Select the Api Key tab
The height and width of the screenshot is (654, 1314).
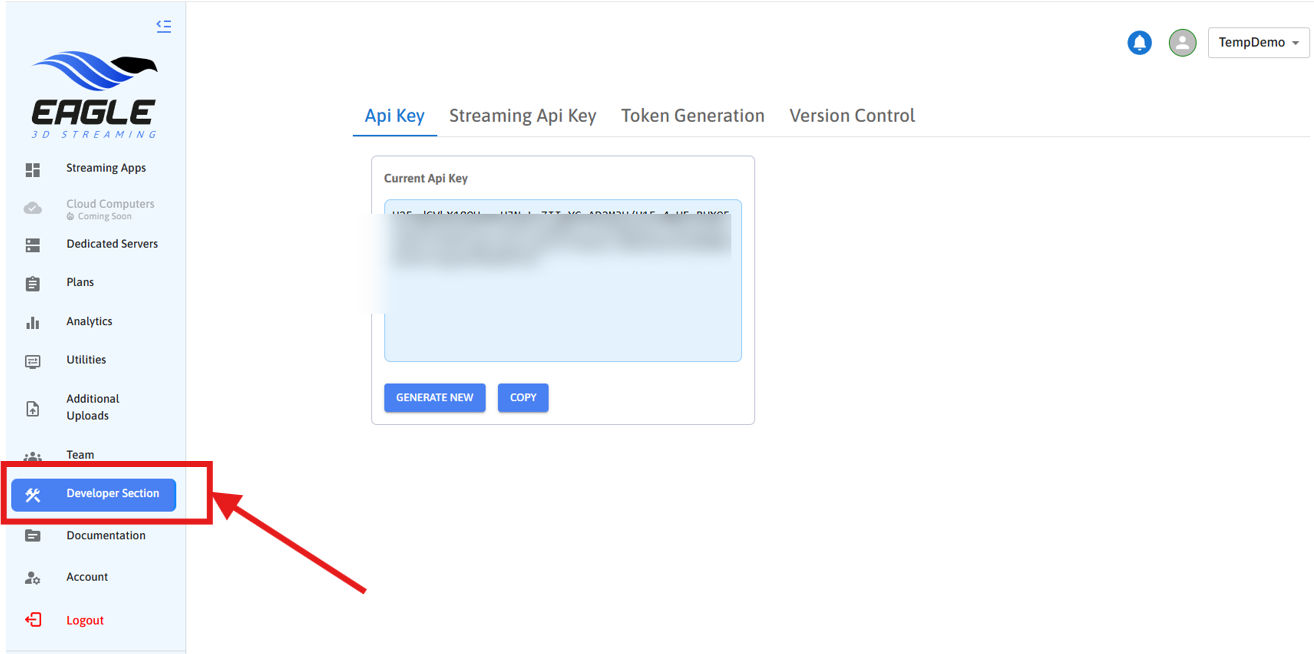(394, 116)
